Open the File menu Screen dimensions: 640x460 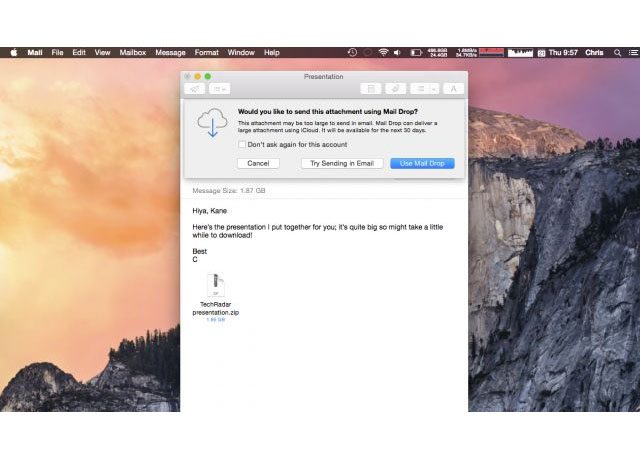(58, 53)
